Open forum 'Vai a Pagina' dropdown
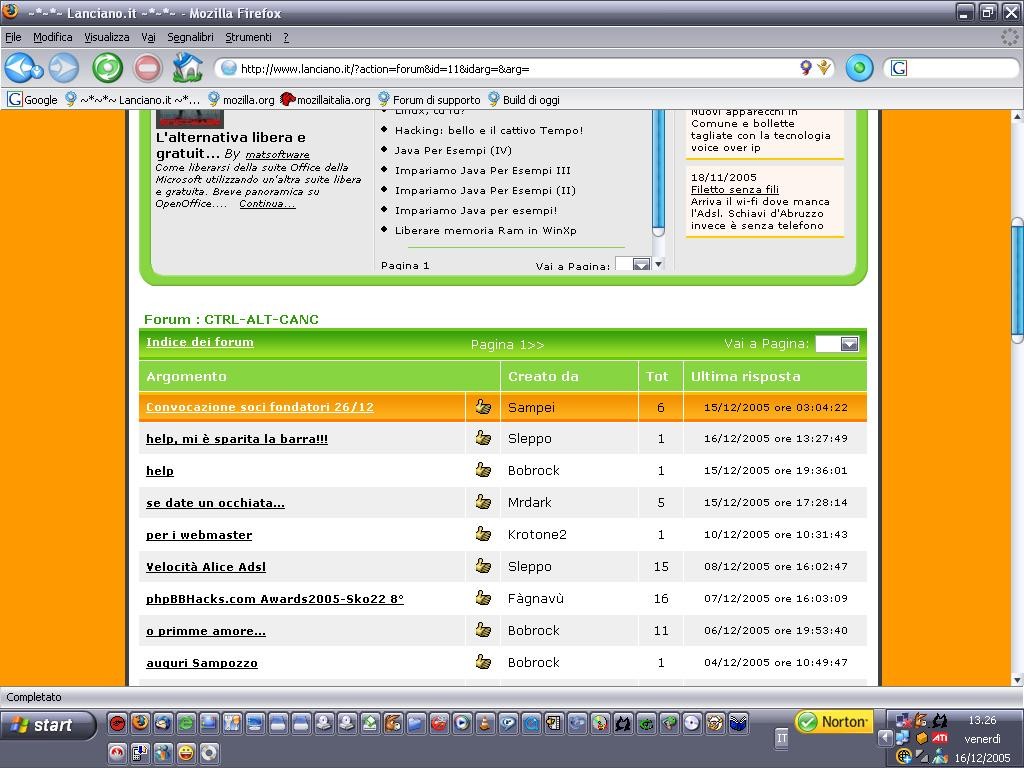Viewport: 1024px width, 768px height. [x=837, y=344]
